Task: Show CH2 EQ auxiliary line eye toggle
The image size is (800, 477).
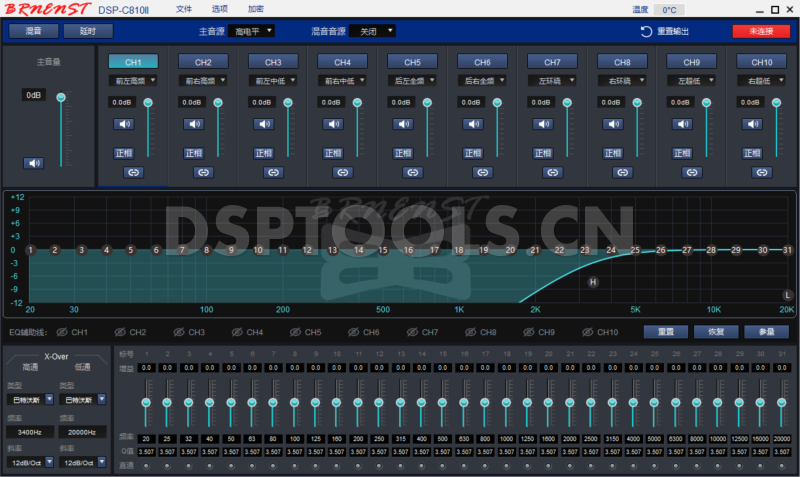Action: [x=120, y=332]
